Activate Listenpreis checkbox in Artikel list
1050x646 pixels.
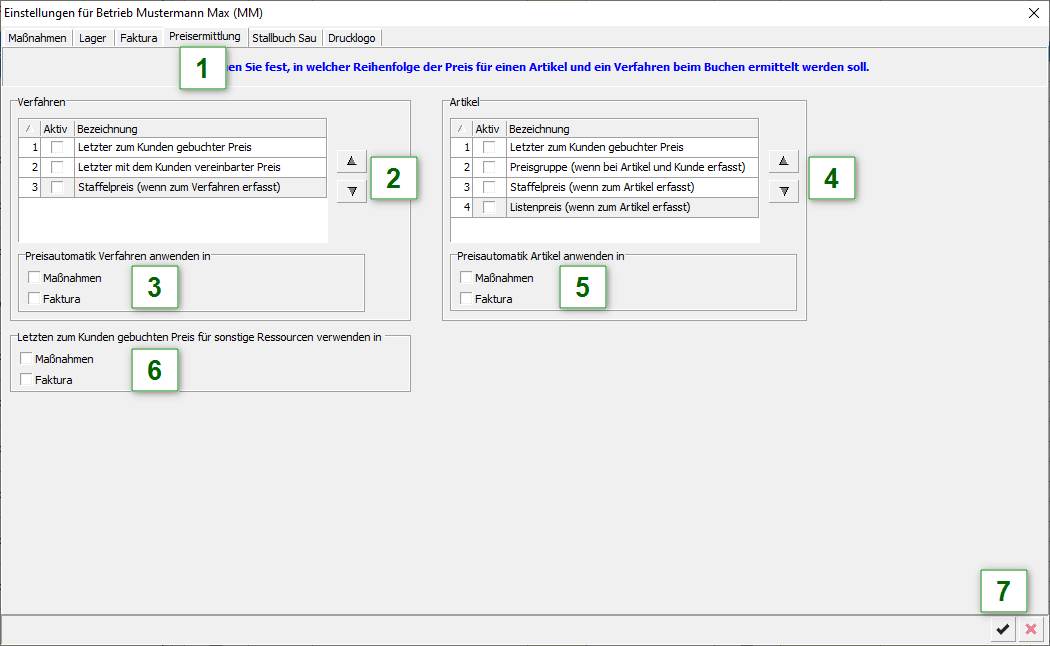[x=489, y=207]
